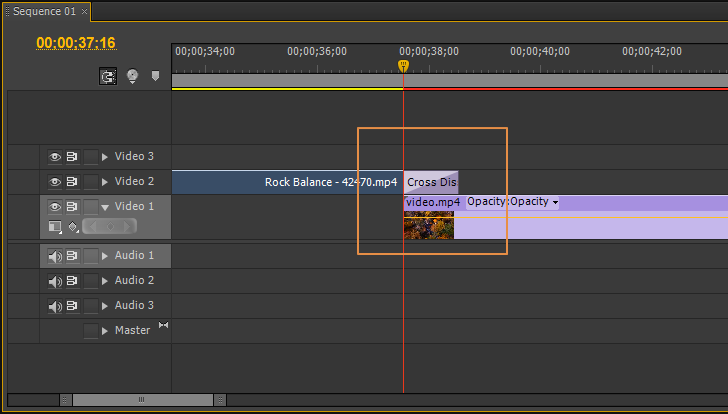Image resolution: width=728 pixels, height=414 pixels.
Task: Hide Video 2 track with eye icon
Action: coord(55,182)
